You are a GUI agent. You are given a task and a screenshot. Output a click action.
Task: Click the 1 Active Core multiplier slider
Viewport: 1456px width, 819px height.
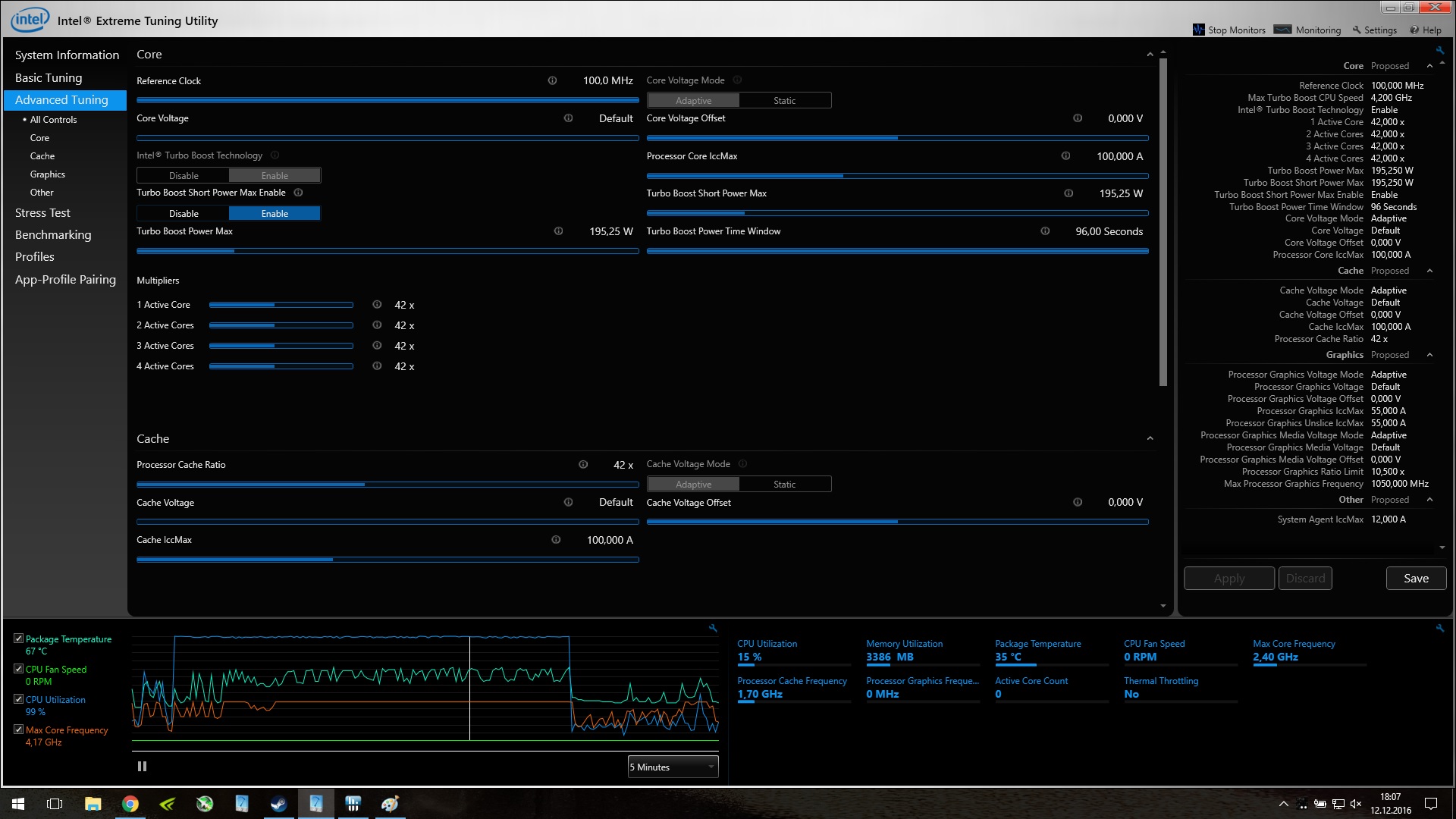click(281, 305)
